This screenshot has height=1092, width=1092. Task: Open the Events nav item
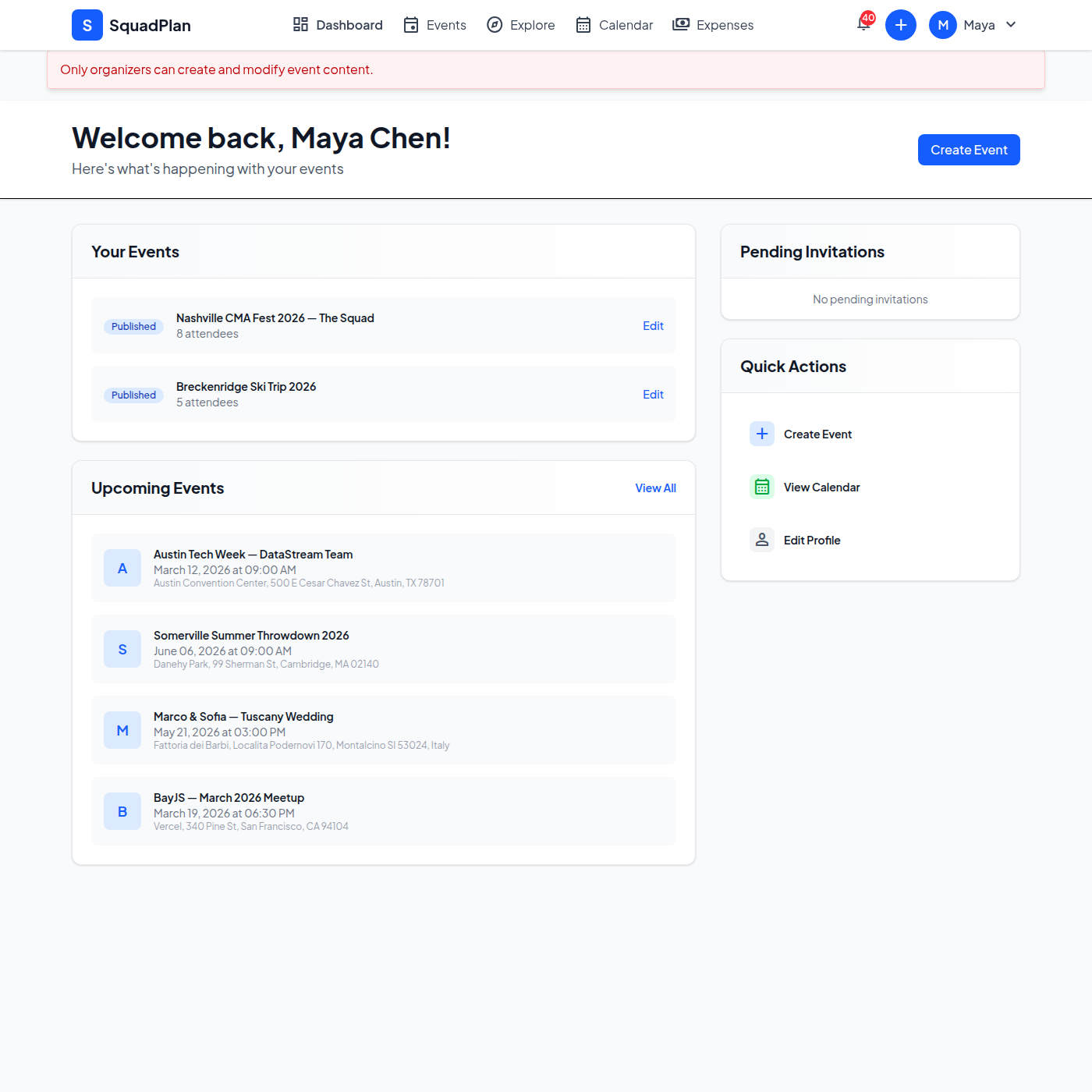pos(434,25)
